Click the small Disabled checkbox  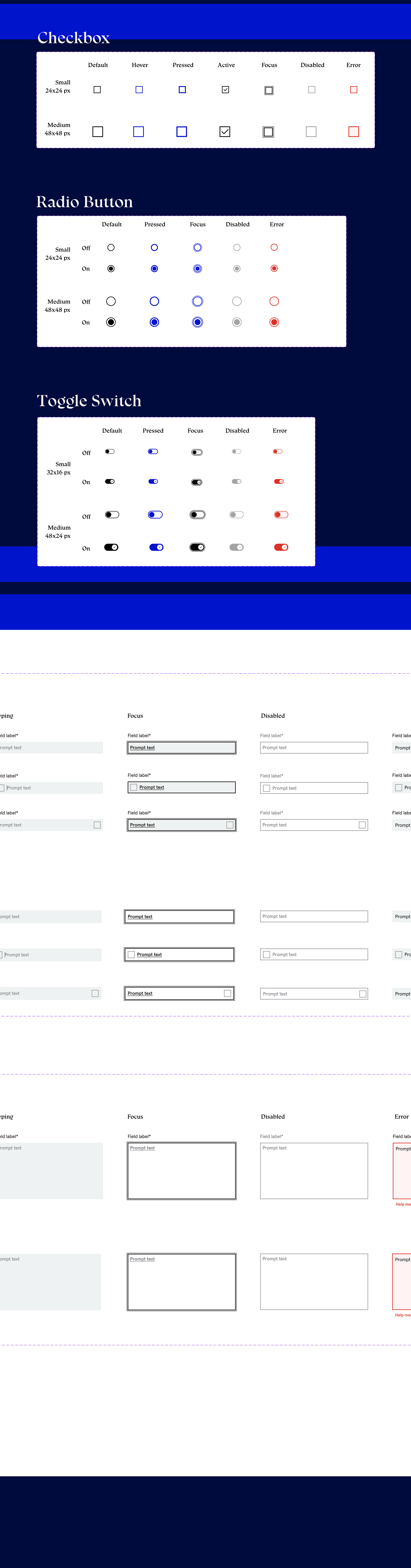312,90
